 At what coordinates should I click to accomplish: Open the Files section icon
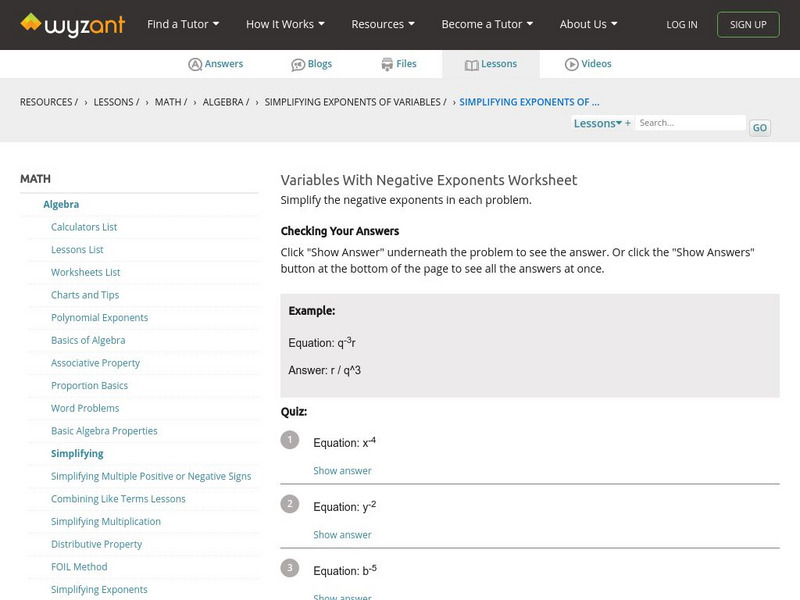coord(387,64)
